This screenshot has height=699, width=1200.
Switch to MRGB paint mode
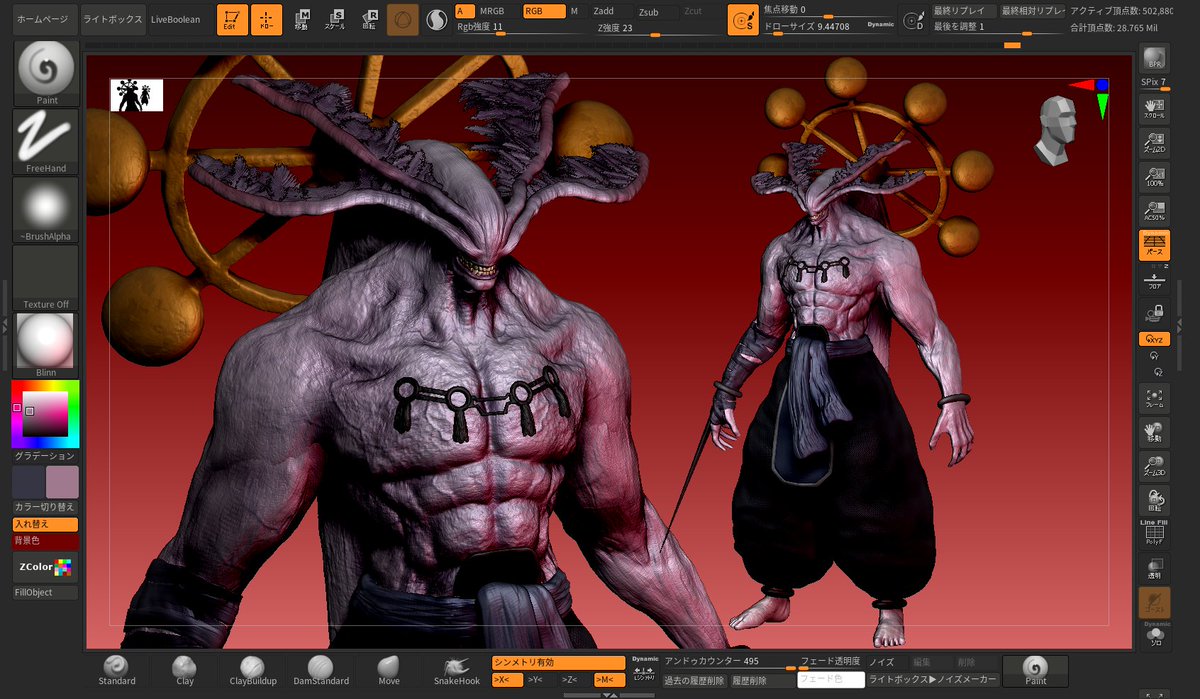[x=492, y=11]
